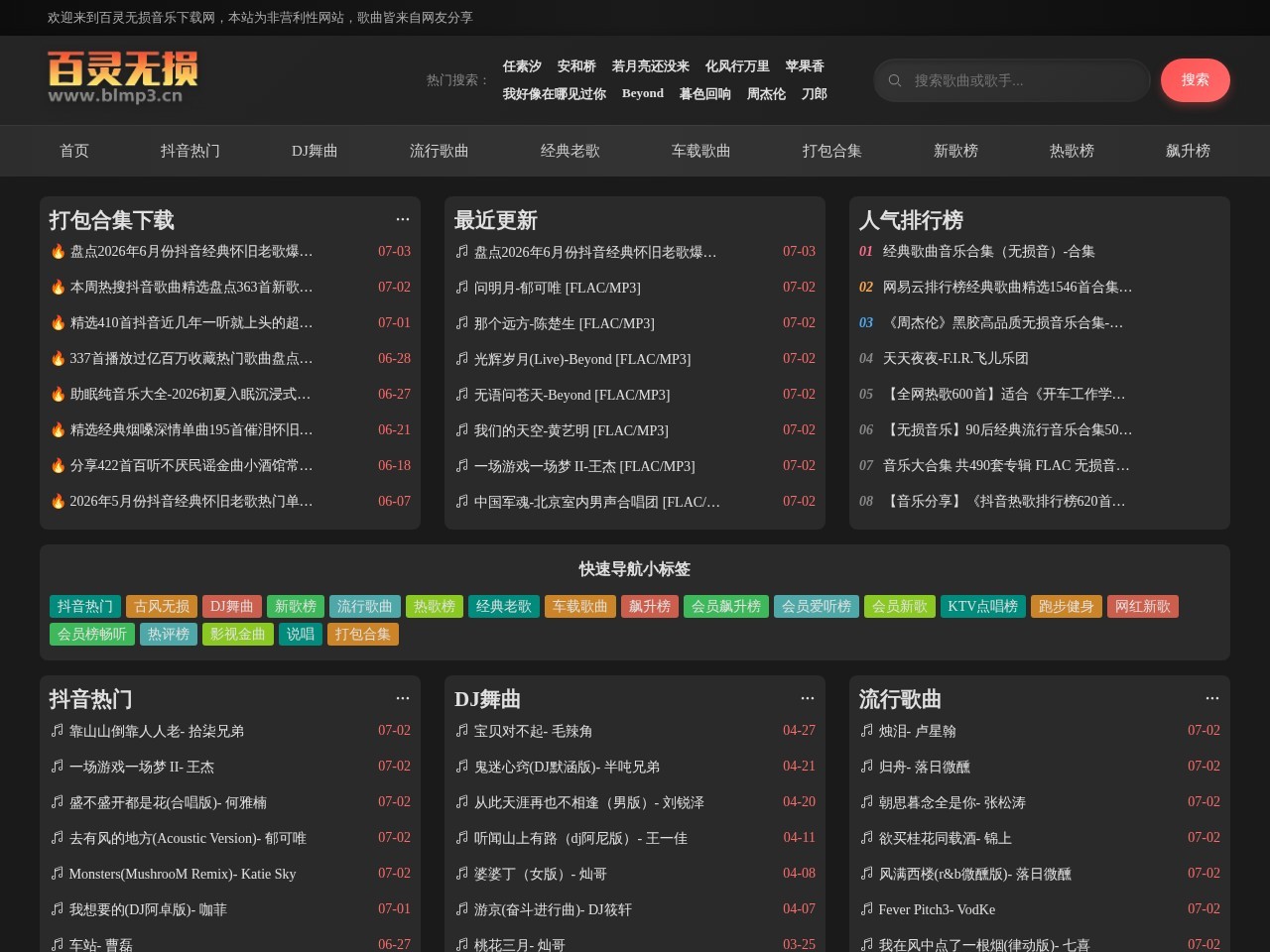This screenshot has width=1270, height=952.
Task: Open 经典老歌 navigation menu item
Action: click(570, 151)
